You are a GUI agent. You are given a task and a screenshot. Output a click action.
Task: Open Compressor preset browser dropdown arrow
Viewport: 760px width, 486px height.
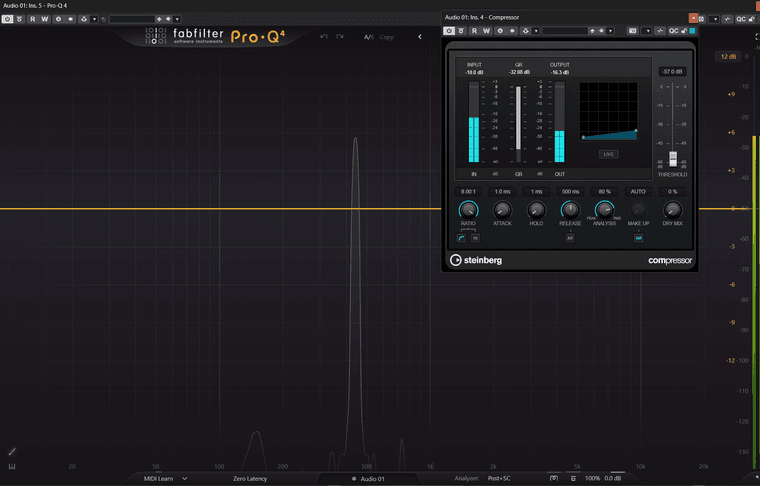tap(611, 31)
